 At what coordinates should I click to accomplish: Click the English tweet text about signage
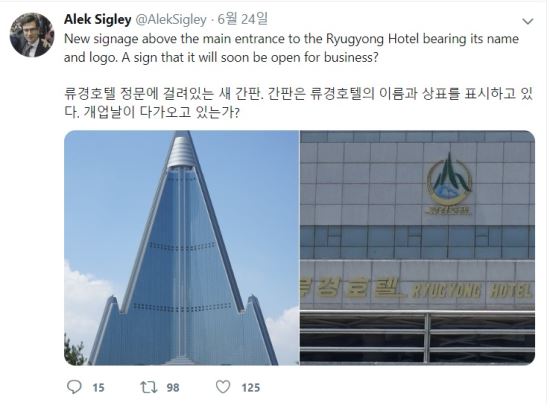(291, 48)
